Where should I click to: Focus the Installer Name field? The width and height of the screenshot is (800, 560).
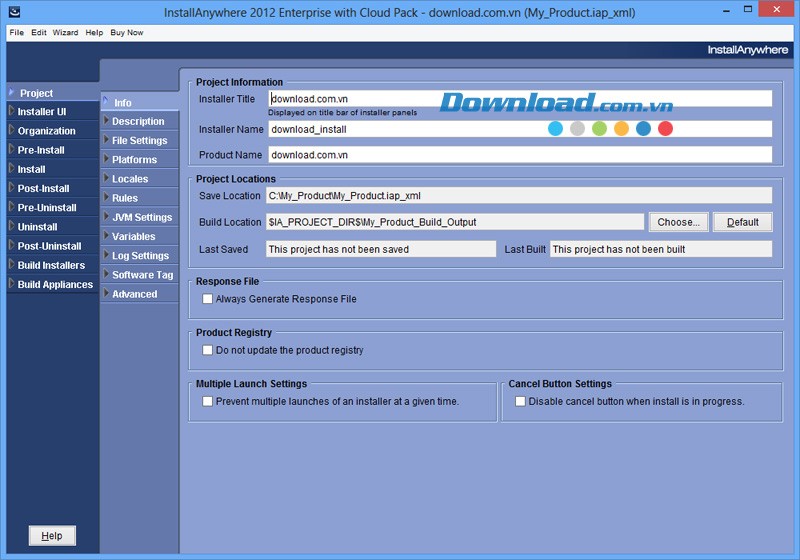pyautogui.click(x=520, y=129)
